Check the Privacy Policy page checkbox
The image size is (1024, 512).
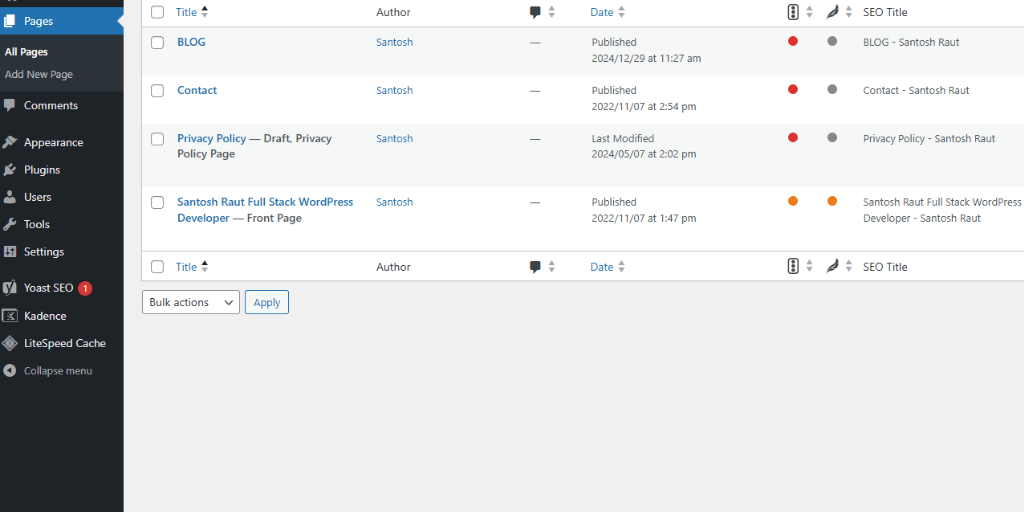coord(157,139)
